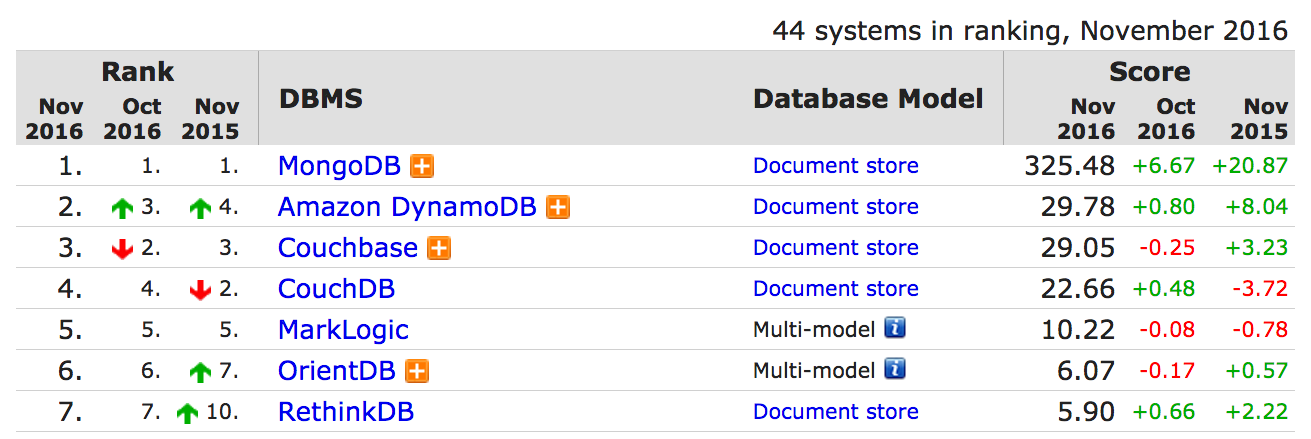
Task: Click the orange plus icon beside OrientDB
Action: (x=417, y=371)
